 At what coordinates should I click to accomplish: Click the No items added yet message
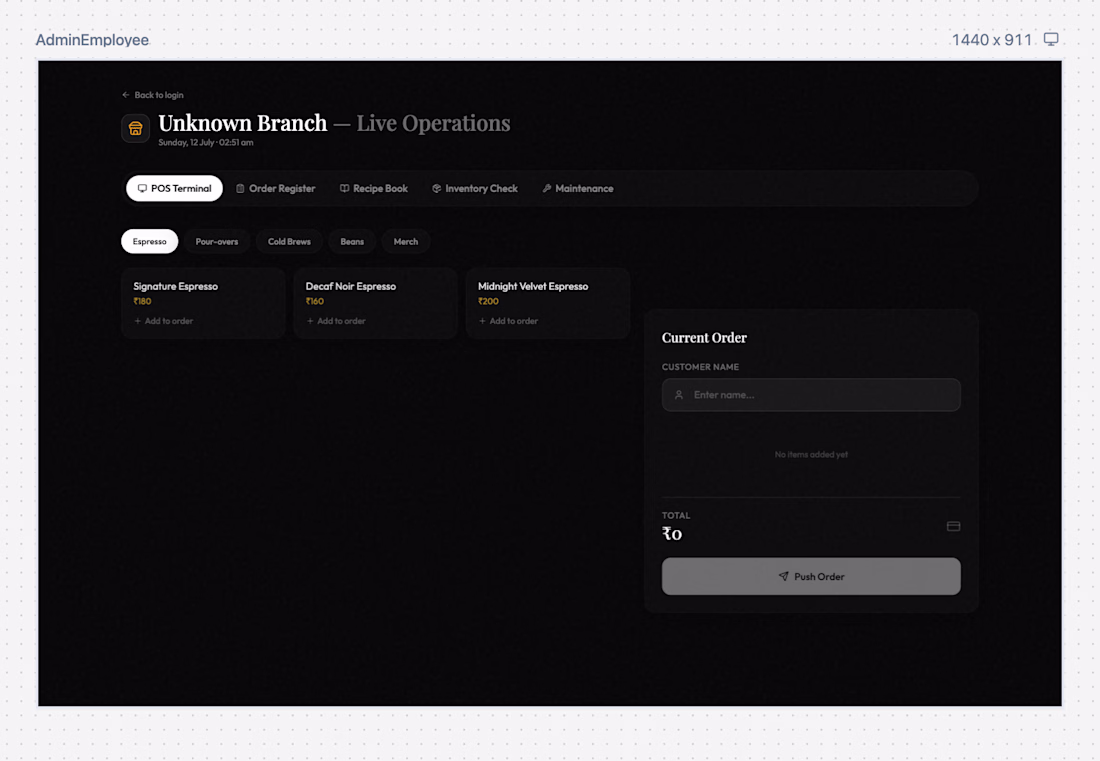tap(811, 454)
